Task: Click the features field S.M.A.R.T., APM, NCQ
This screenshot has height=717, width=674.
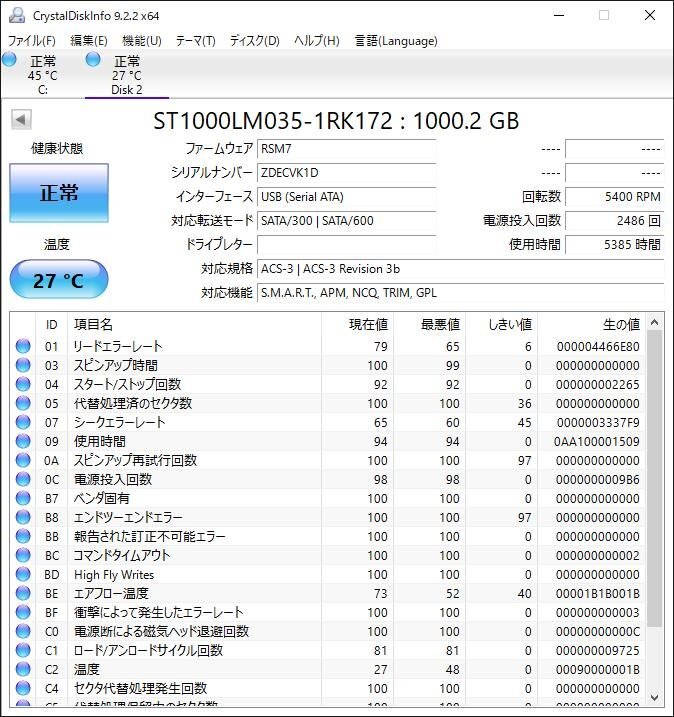Action: tap(460, 293)
